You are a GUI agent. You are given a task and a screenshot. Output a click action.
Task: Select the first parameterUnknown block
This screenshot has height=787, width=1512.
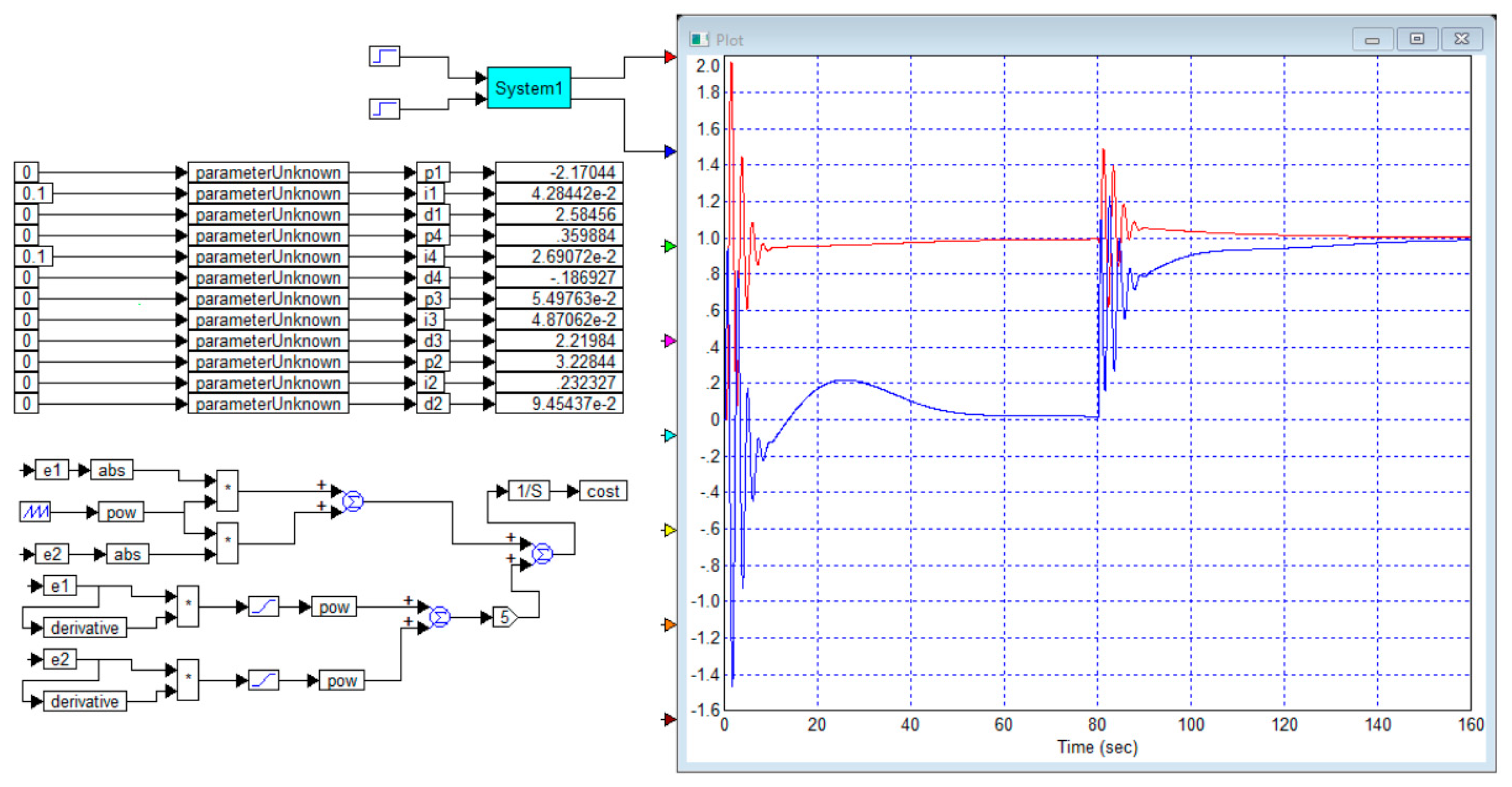point(268,172)
